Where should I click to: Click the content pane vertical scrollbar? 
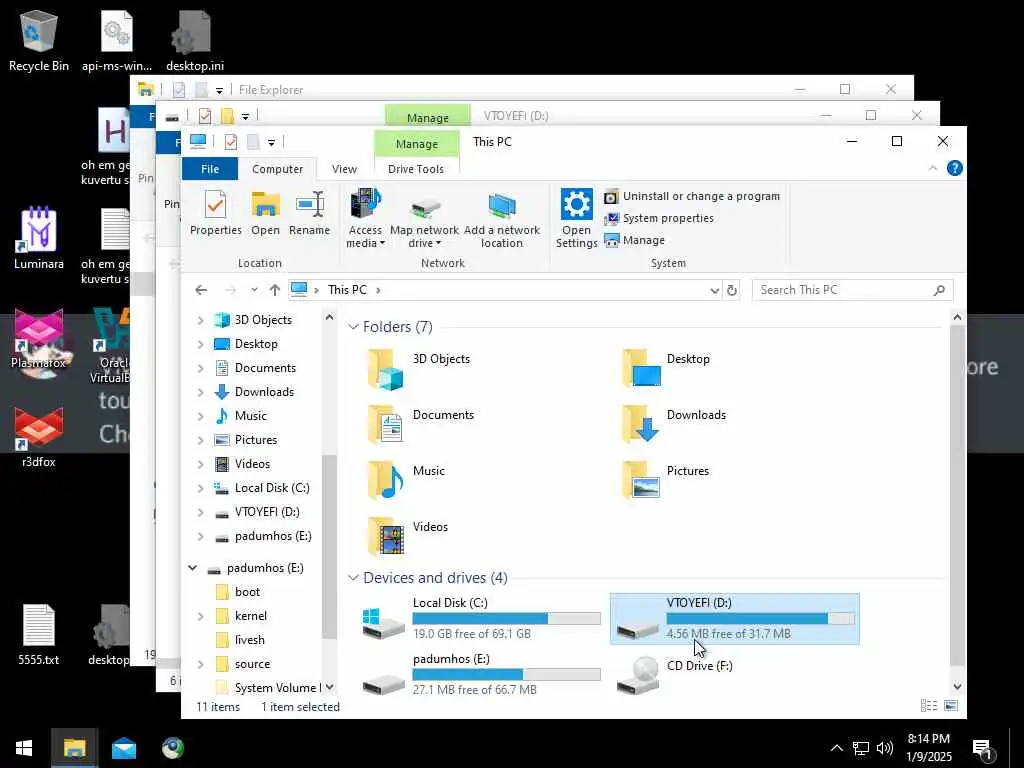click(x=957, y=496)
